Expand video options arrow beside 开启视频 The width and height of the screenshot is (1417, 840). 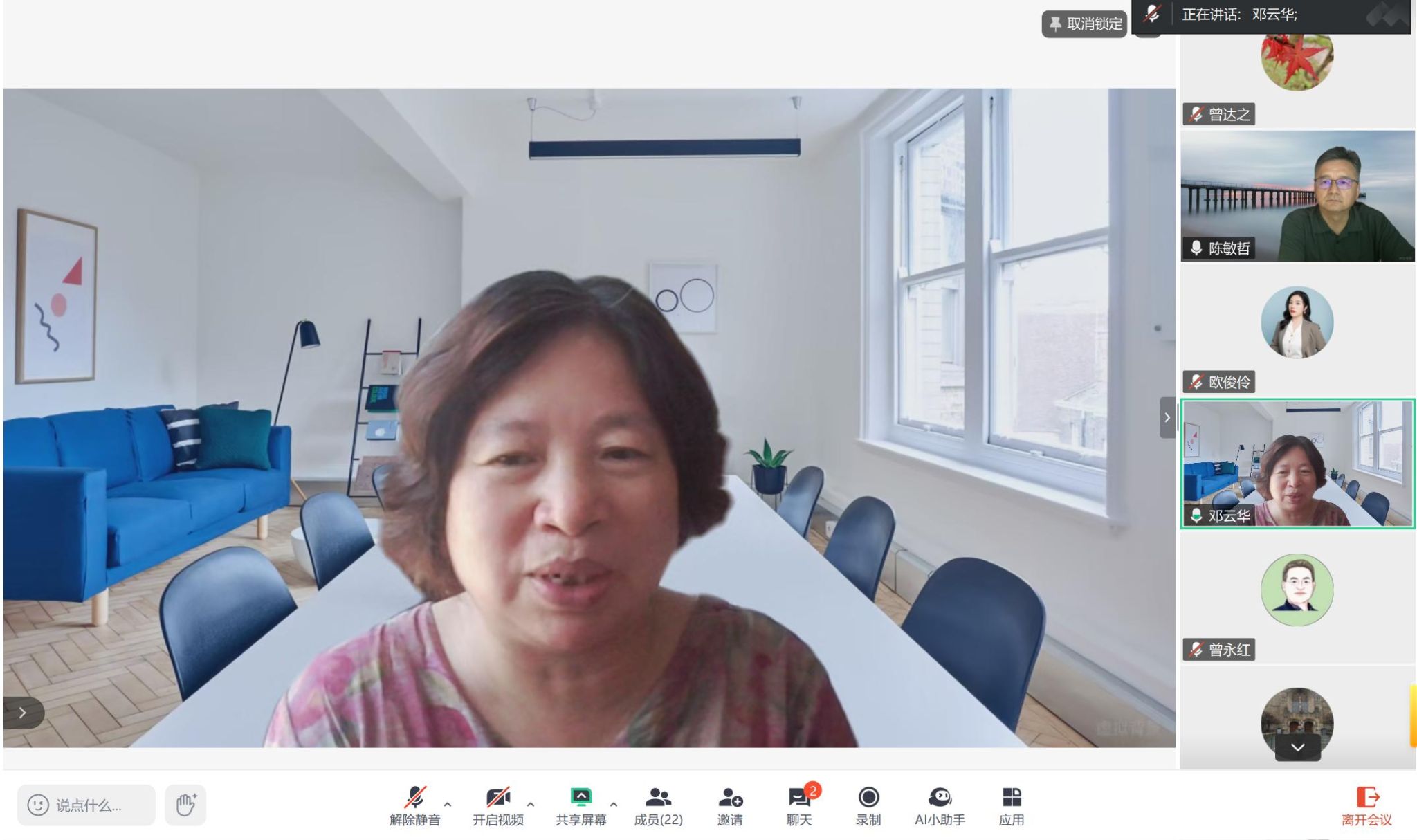531,804
